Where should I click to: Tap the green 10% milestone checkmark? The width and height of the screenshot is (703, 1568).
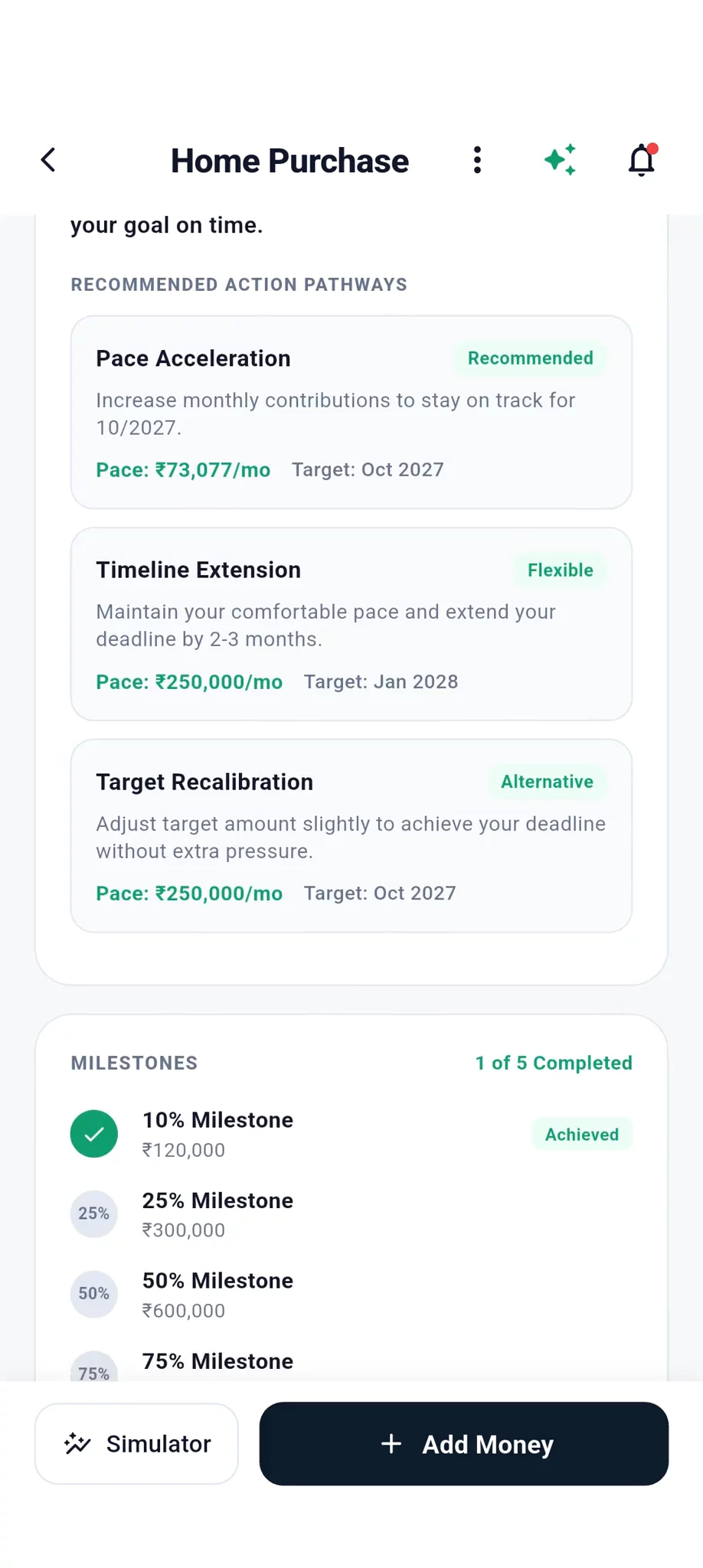[94, 1134]
